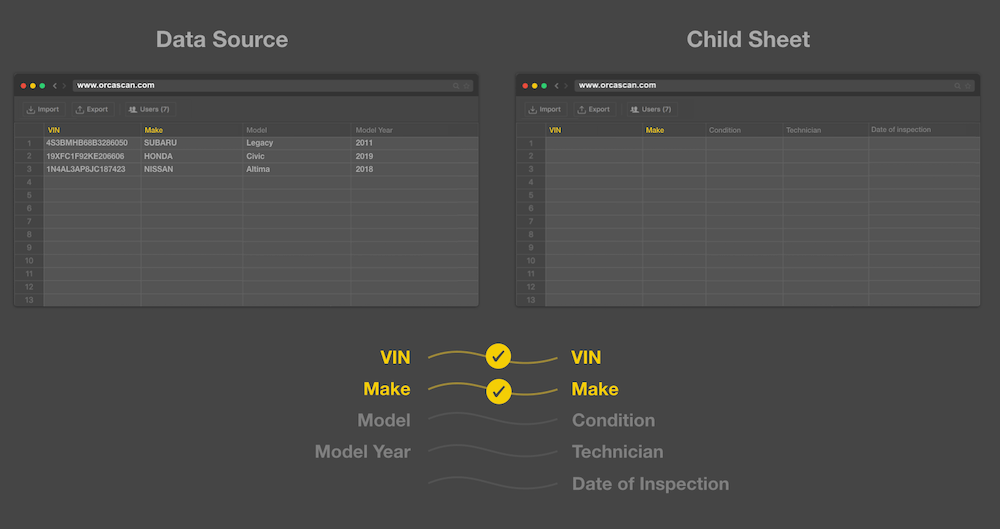Click forward arrow in Child Sheet browser
The width and height of the screenshot is (1000, 529).
(x=565, y=86)
